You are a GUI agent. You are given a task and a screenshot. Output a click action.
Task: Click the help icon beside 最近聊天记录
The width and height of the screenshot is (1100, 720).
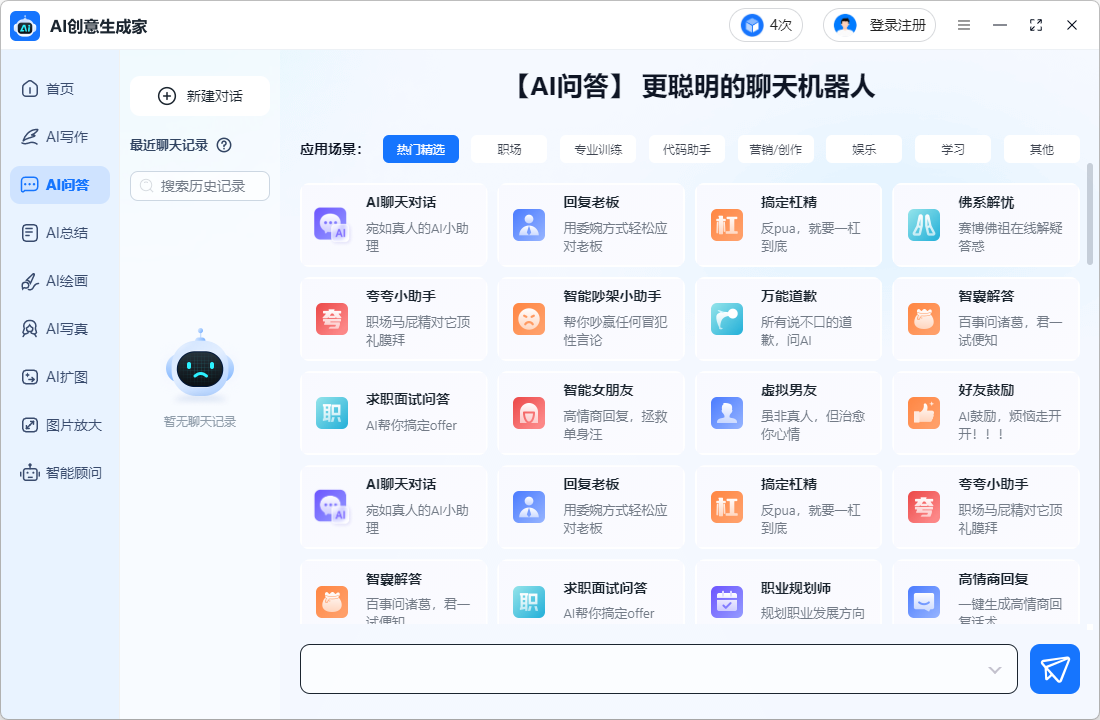[224, 145]
